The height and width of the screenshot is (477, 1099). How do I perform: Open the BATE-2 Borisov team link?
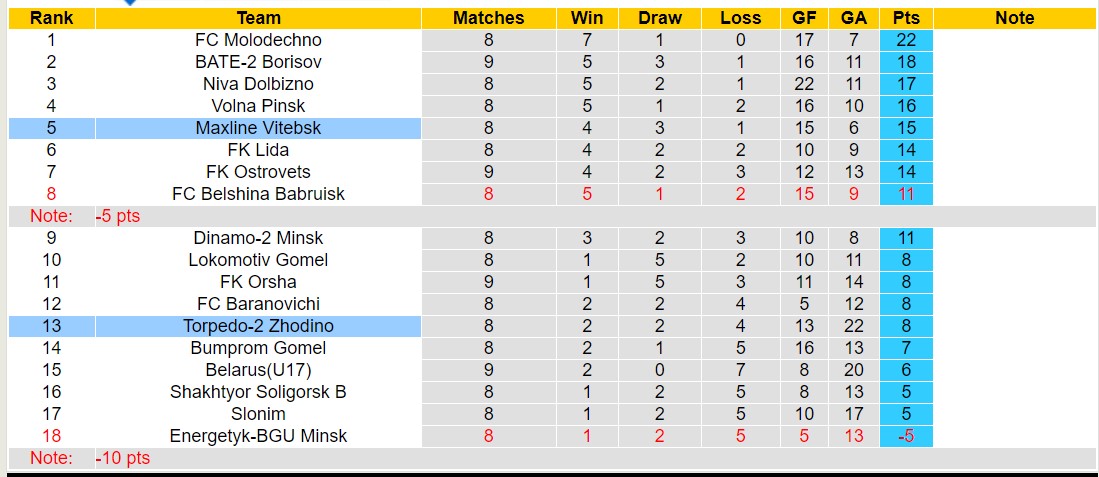tap(258, 62)
